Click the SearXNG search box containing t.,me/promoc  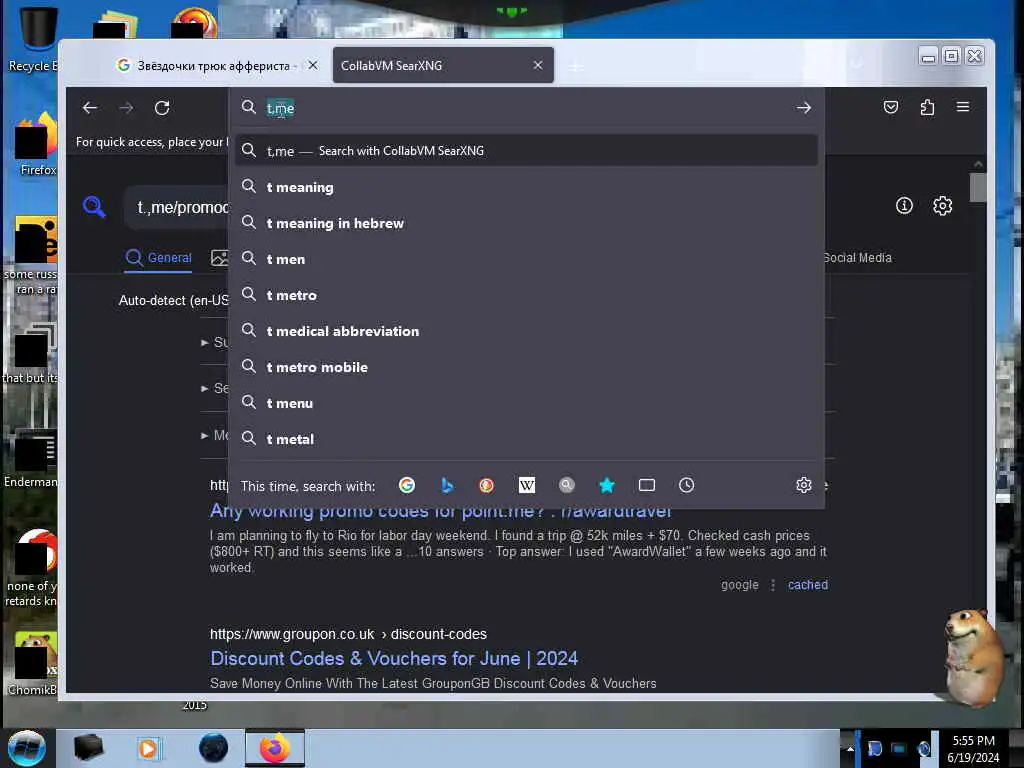(178, 208)
